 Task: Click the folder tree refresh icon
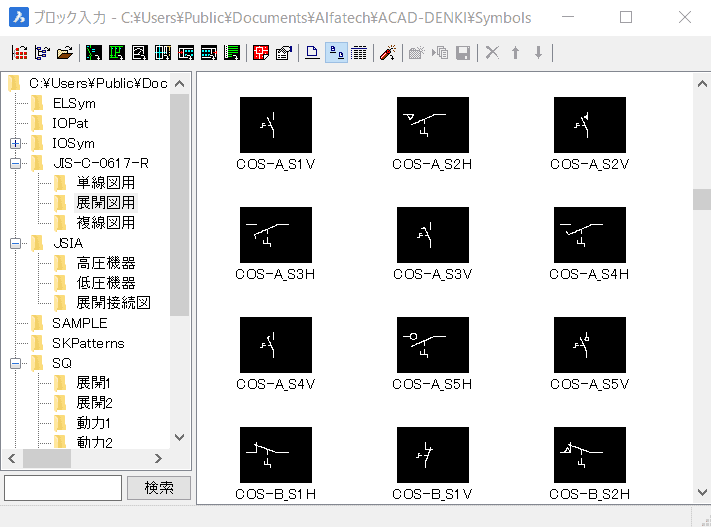(x=42, y=53)
